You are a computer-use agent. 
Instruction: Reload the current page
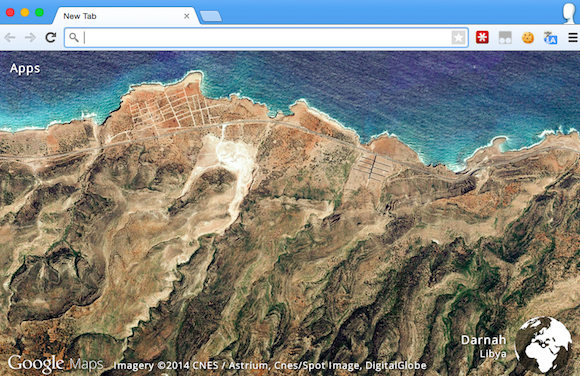[x=51, y=37]
